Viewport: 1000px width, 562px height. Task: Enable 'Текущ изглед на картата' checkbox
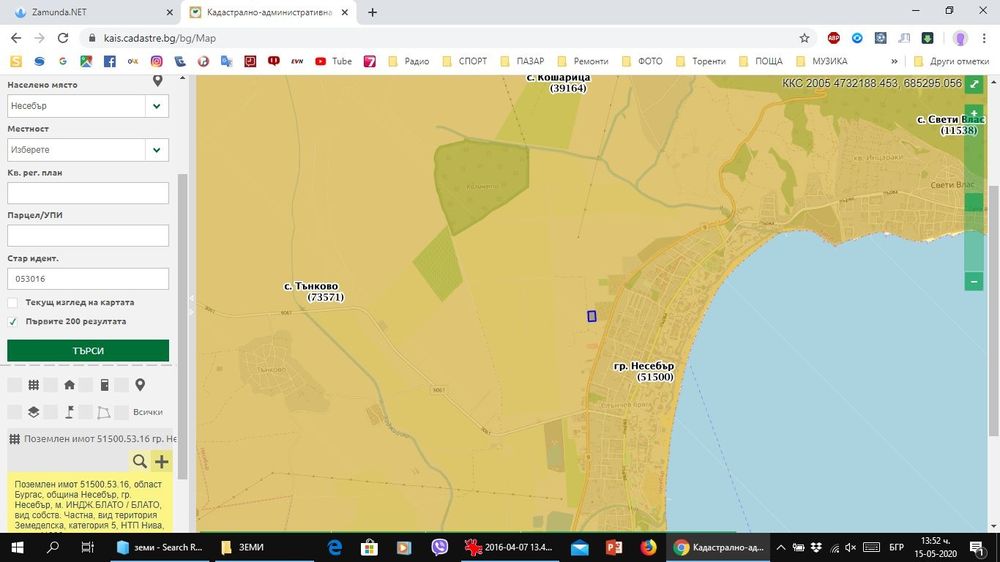pyautogui.click(x=13, y=302)
